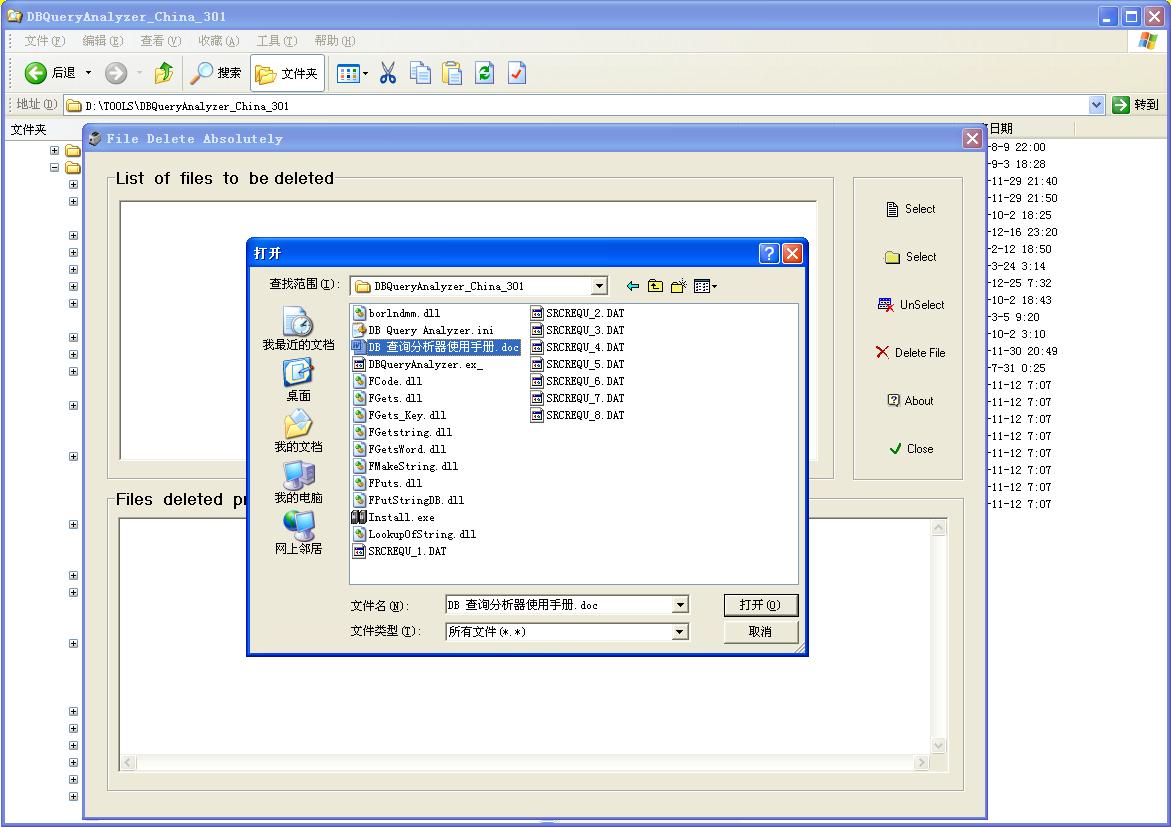
Task: Click scroll-down arrow of deleted files list
Action: tap(939, 745)
